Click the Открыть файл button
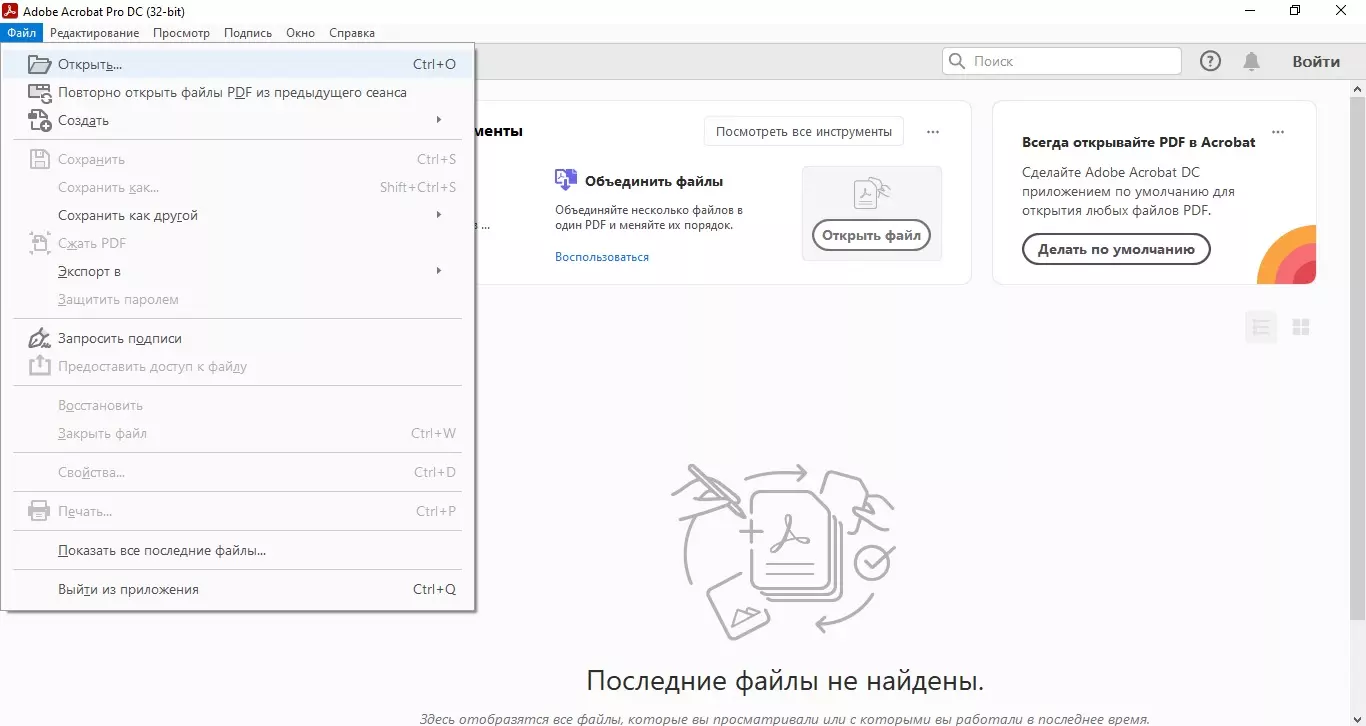 (871, 236)
